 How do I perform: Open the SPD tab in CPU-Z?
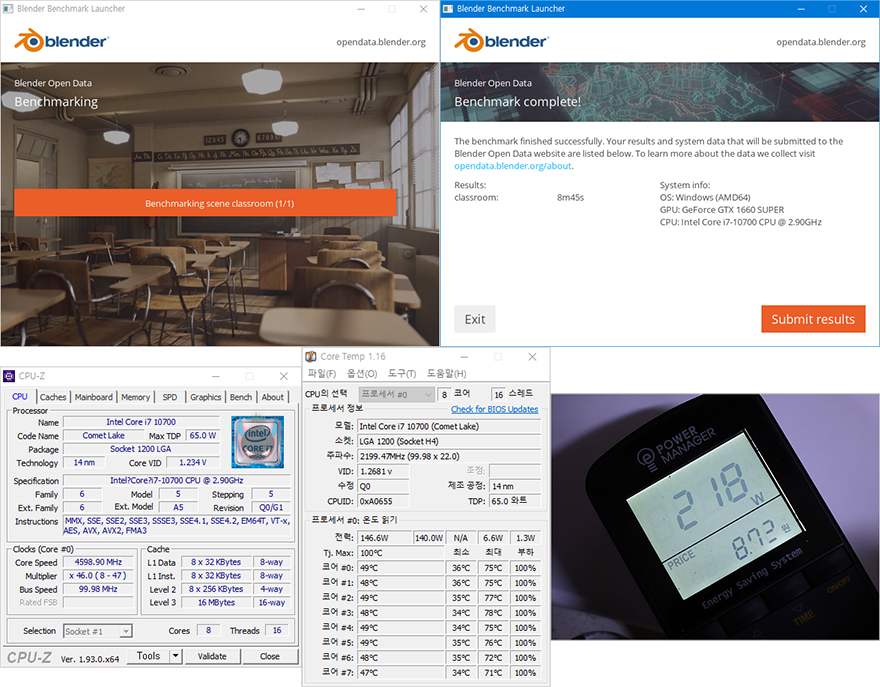(x=169, y=397)
